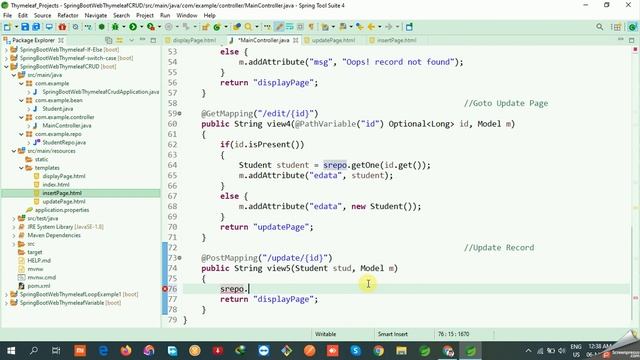The width and height of the screenshot is (640, 360).
Task: Close the MainController.java editor tab
Action: [x=296, y=40]
